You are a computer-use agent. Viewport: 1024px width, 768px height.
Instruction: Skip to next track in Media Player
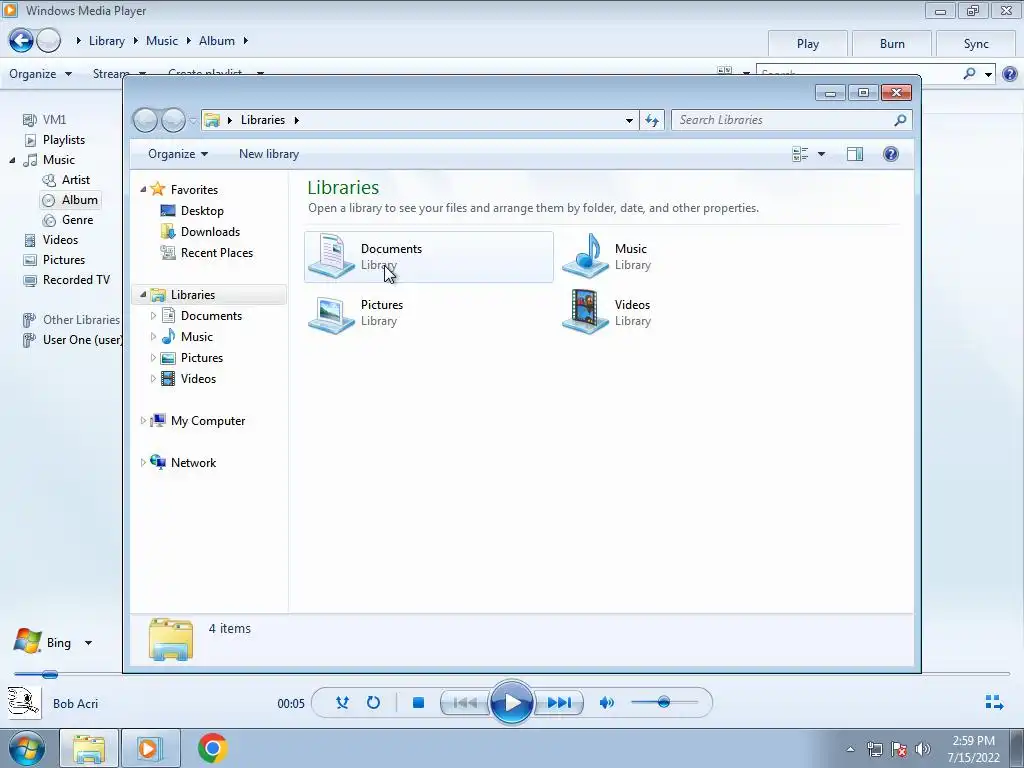pyautogui.click(x=559, y=703)
